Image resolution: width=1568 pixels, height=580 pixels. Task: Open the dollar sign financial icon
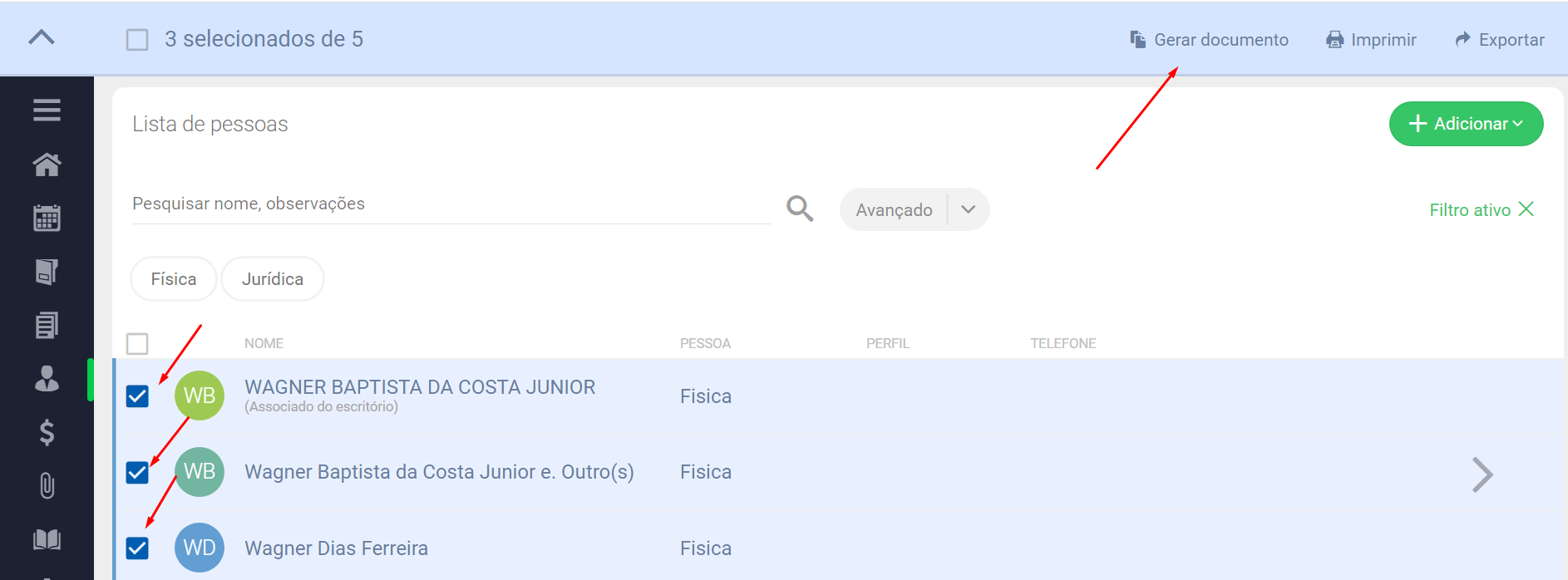[x=47, y=432]
